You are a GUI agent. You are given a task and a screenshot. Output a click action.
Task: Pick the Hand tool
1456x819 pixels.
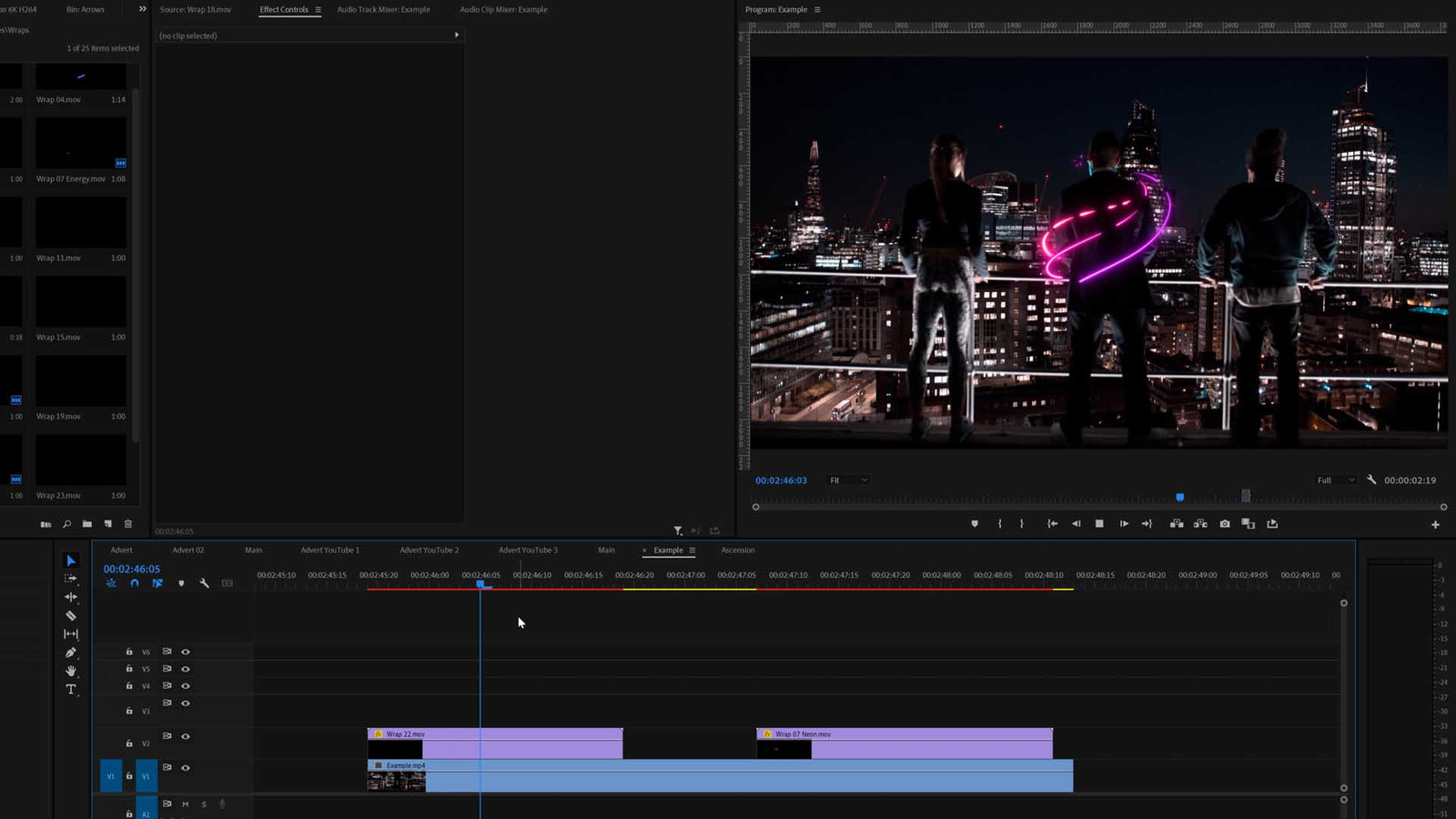pyautogui.click(x=71, y=670)
